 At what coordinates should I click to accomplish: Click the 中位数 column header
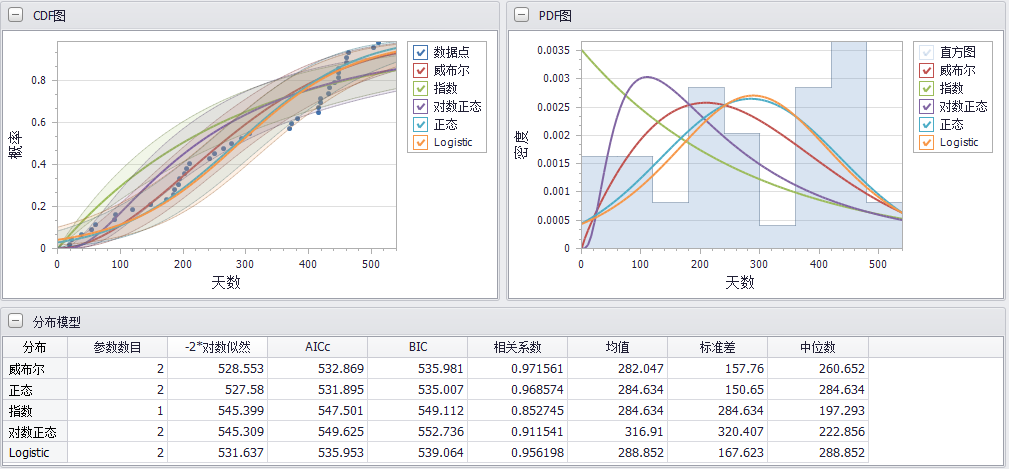click(x=817, y=347)
